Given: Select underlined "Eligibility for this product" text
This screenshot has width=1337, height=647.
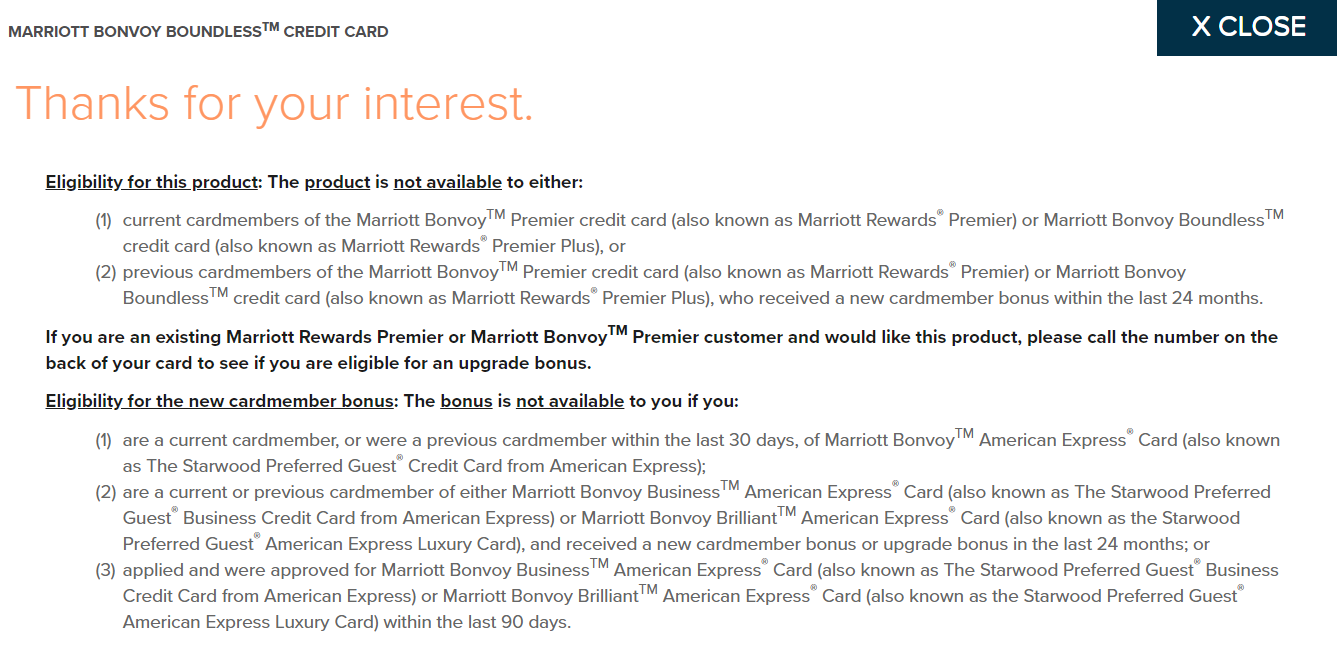Looking at the screenshot, I should tap(152, 182).
